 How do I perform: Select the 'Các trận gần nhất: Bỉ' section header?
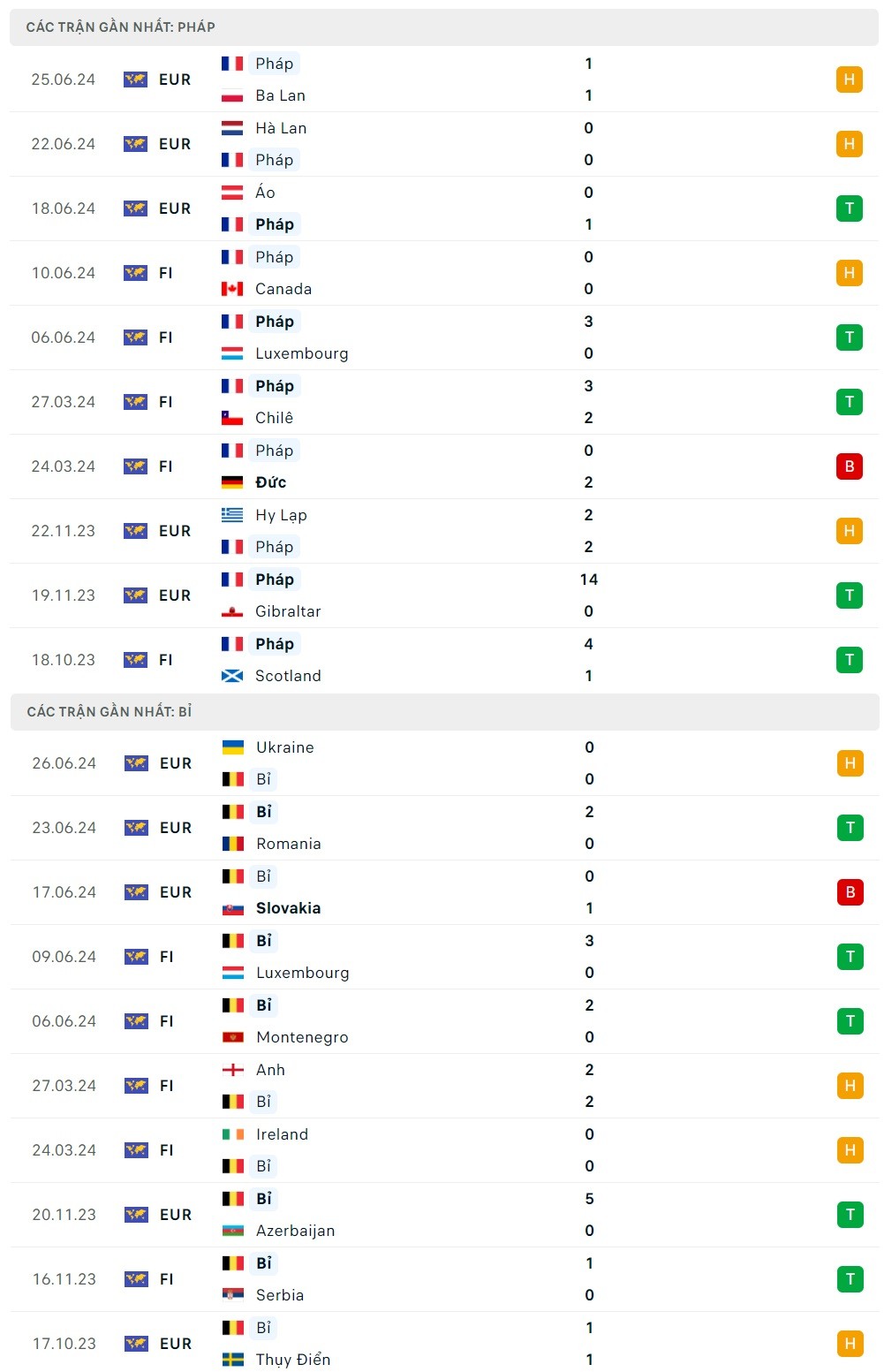tap(110, 712)
